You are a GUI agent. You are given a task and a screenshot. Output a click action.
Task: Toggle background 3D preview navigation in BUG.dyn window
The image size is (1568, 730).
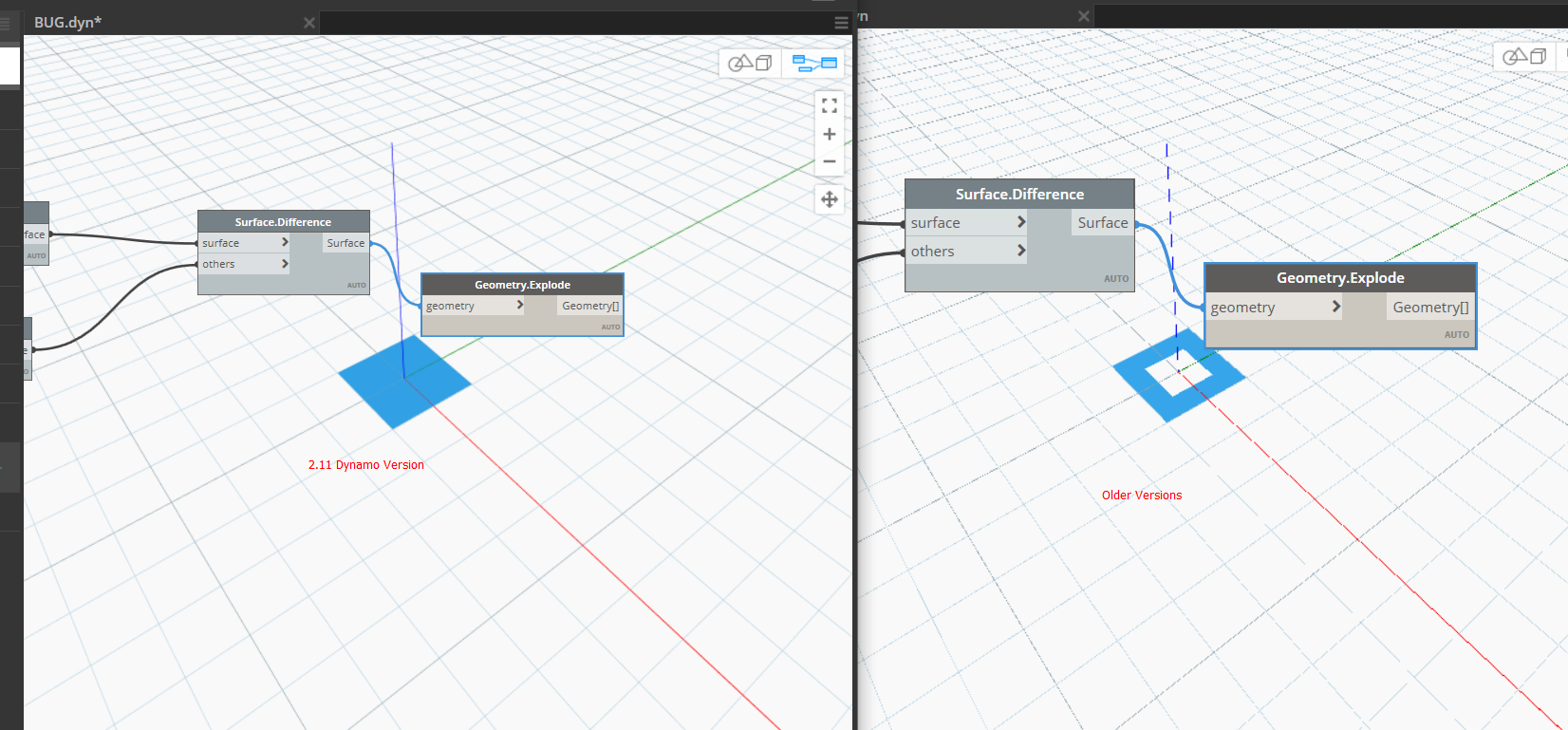[x=750, y=64]
